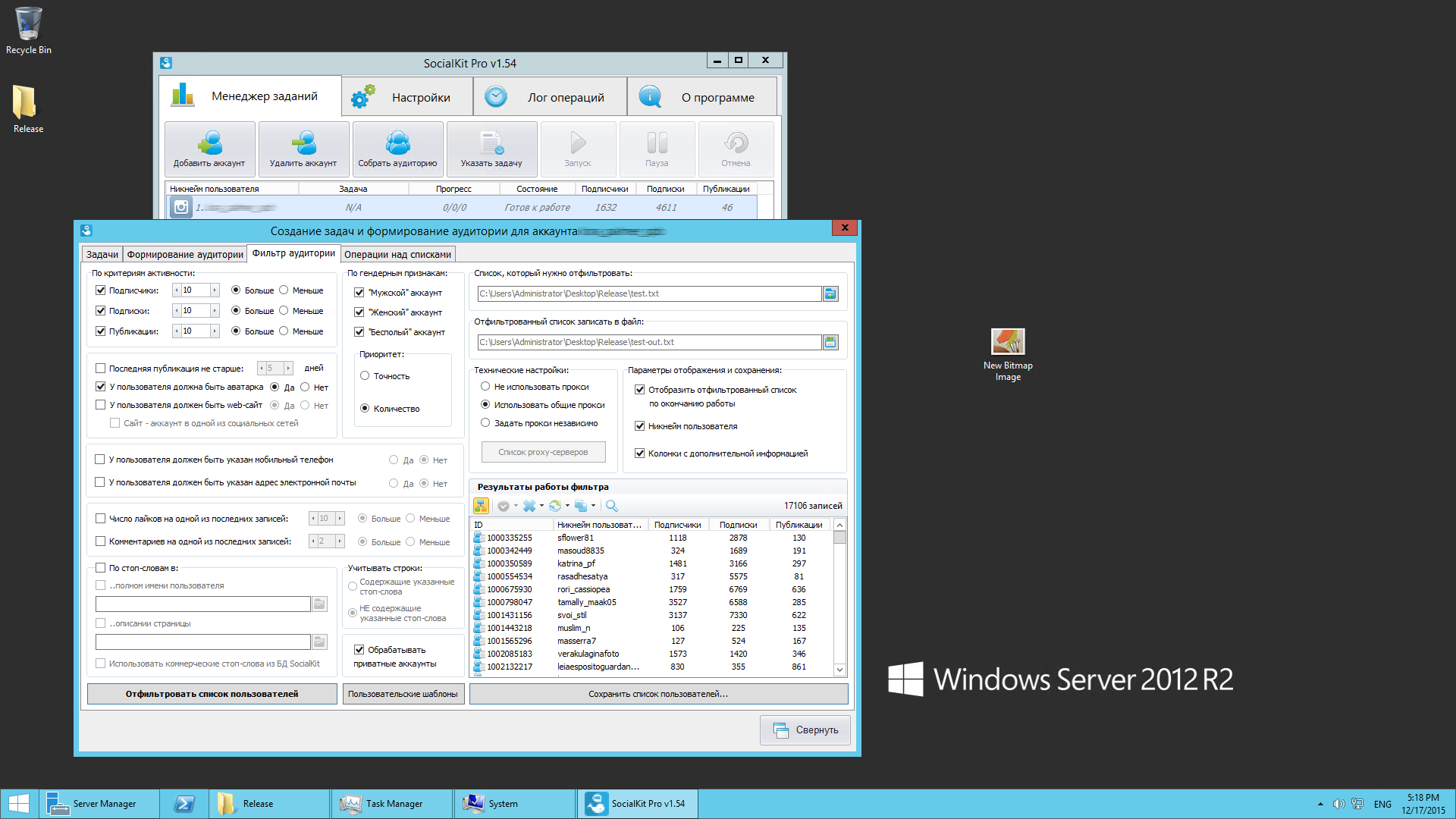The width and height of the screenshot is (1456, 819).
Task: Select Не использовать прокси radio button
Action: coord(485,387)
